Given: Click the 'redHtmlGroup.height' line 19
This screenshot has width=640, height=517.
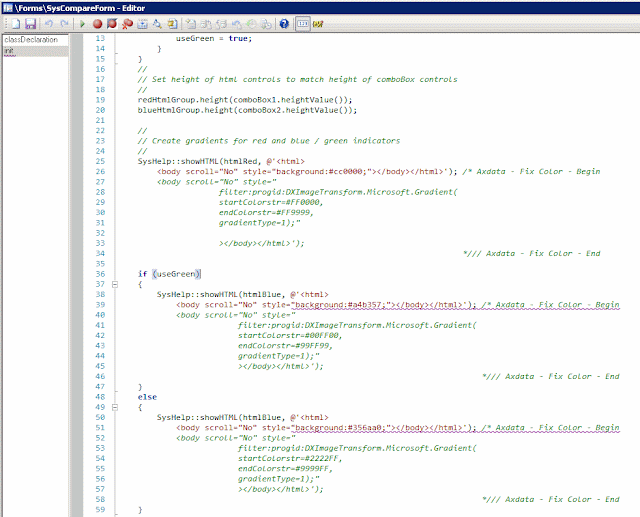Looking at the screenshot, I should tap(245, 100).
